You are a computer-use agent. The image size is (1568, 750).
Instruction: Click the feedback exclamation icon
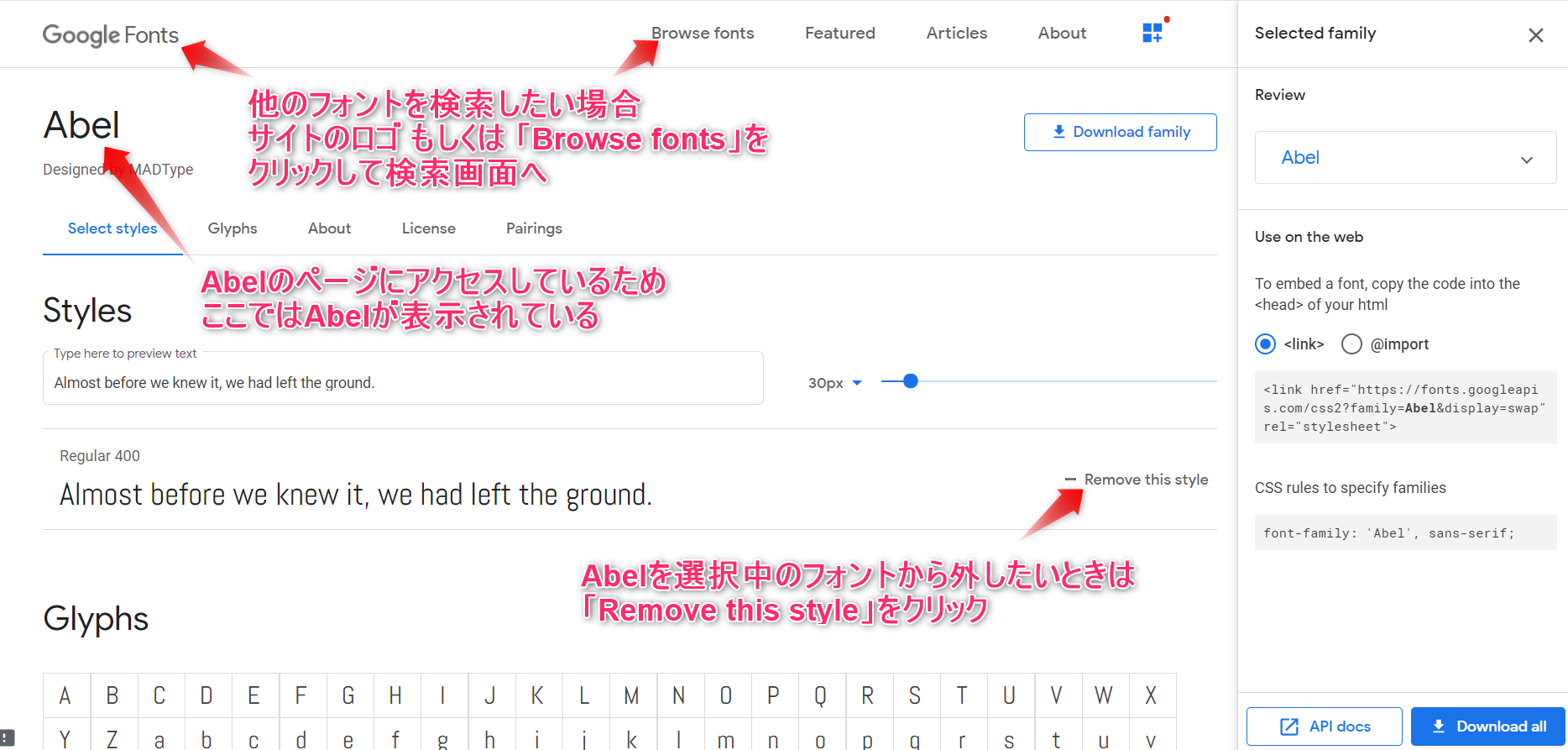point(7,737)
